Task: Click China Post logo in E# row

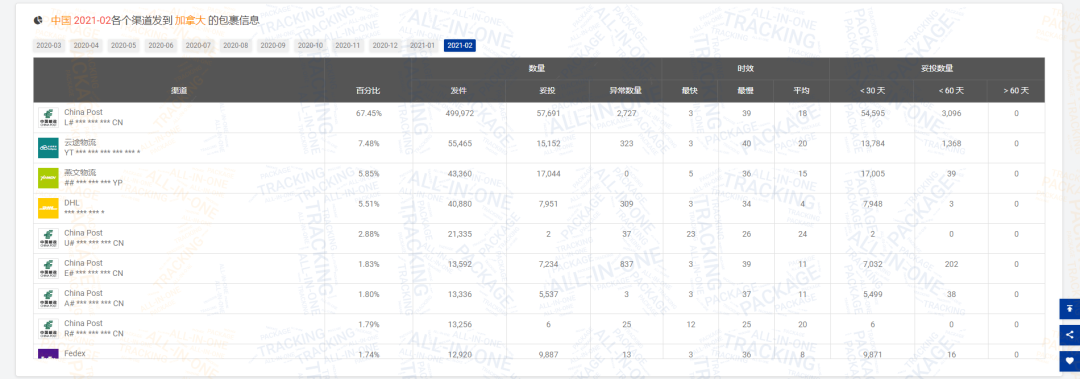Action: click(48, 268)
